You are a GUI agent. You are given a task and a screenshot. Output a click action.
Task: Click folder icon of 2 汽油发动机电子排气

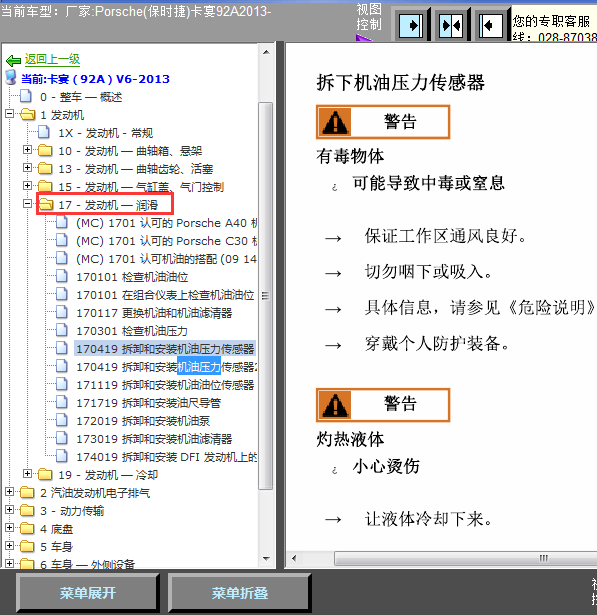(x=27, y=493)
